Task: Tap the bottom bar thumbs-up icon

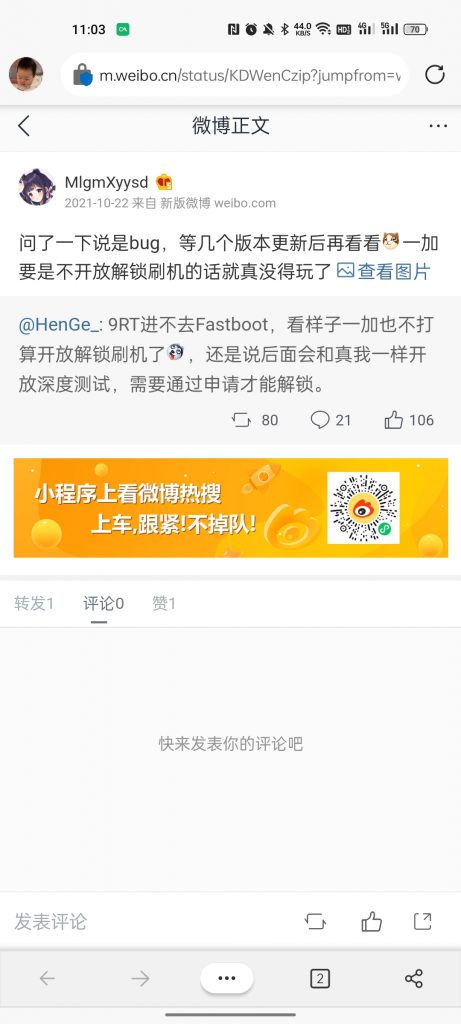Action: (372, 921)
